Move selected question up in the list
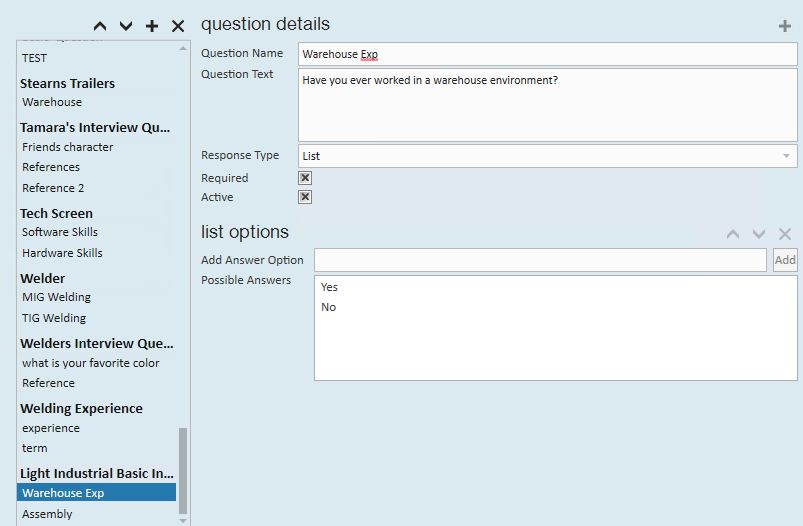 99,26
